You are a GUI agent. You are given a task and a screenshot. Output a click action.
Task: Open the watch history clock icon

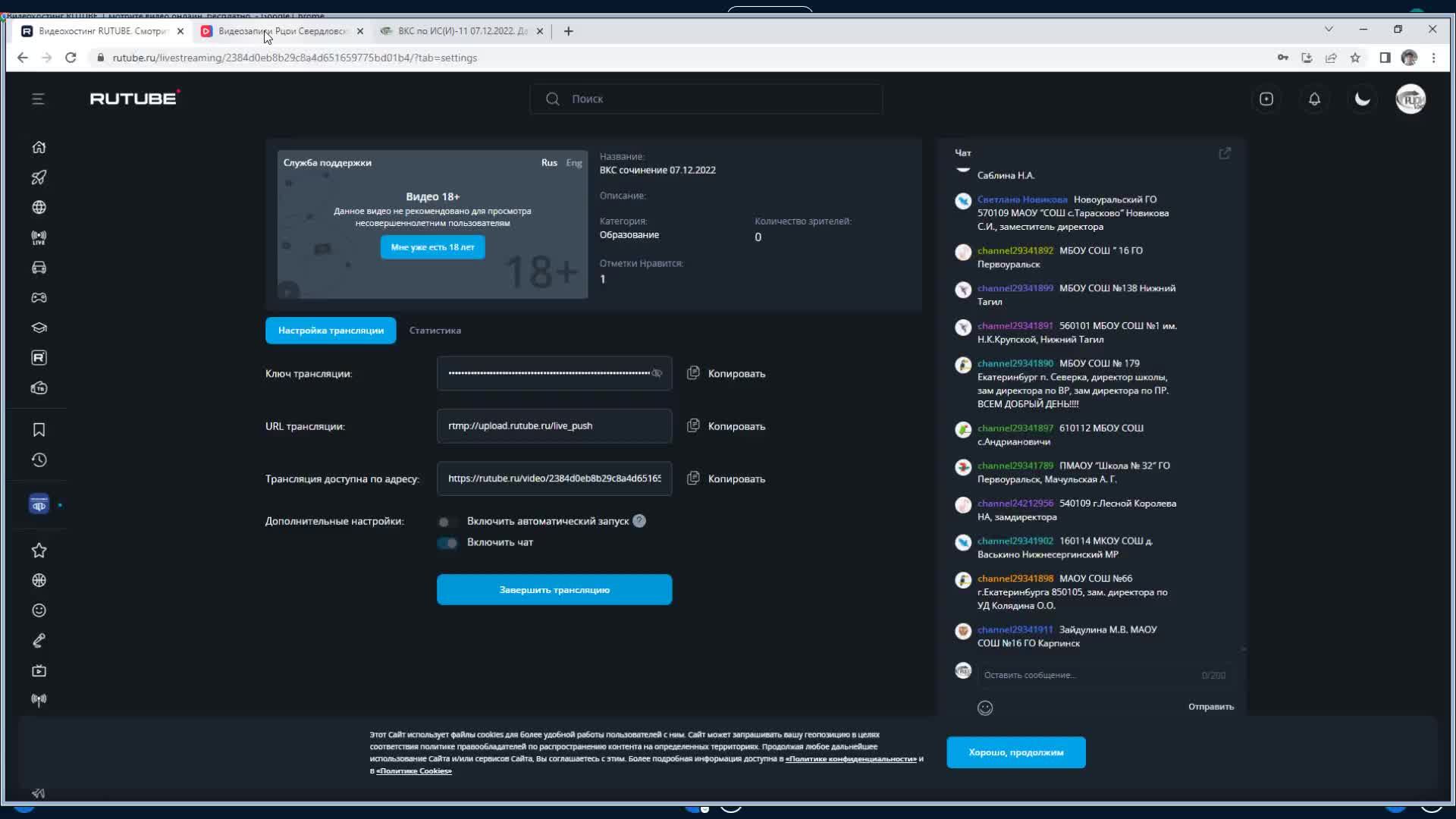pyautogui.click(x=39, y=460)
